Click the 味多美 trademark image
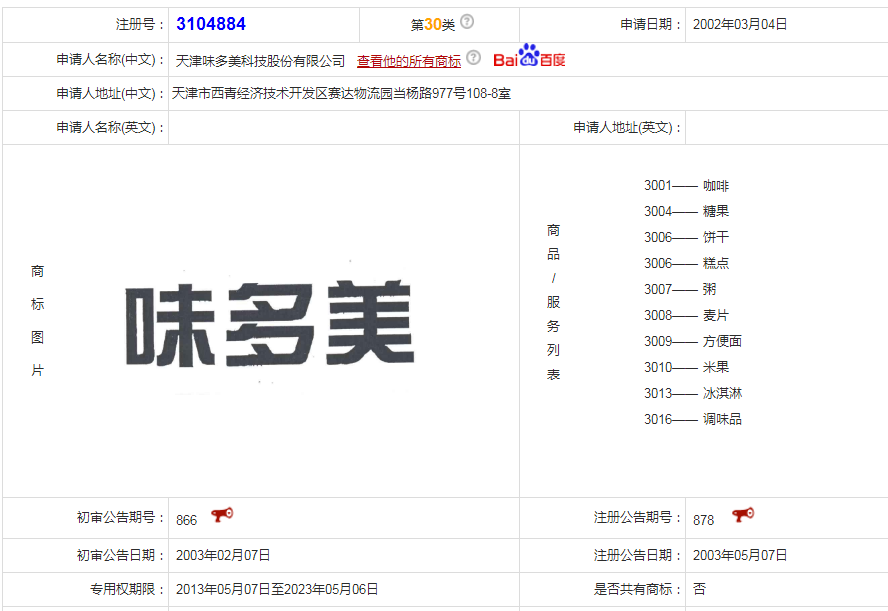The height and width of the screenshot is (611, 888). [x=272, y=320]
